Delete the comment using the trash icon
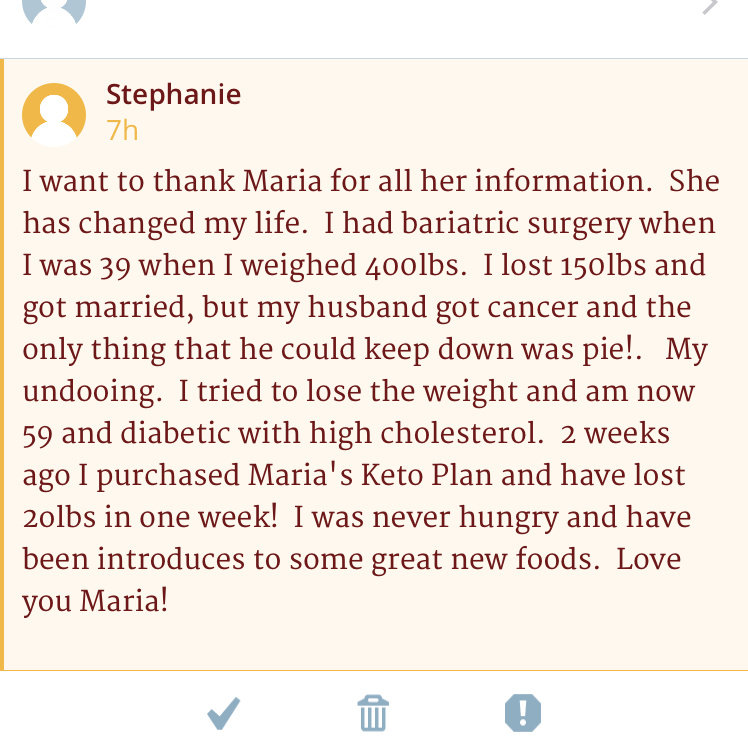 [373, 713]
